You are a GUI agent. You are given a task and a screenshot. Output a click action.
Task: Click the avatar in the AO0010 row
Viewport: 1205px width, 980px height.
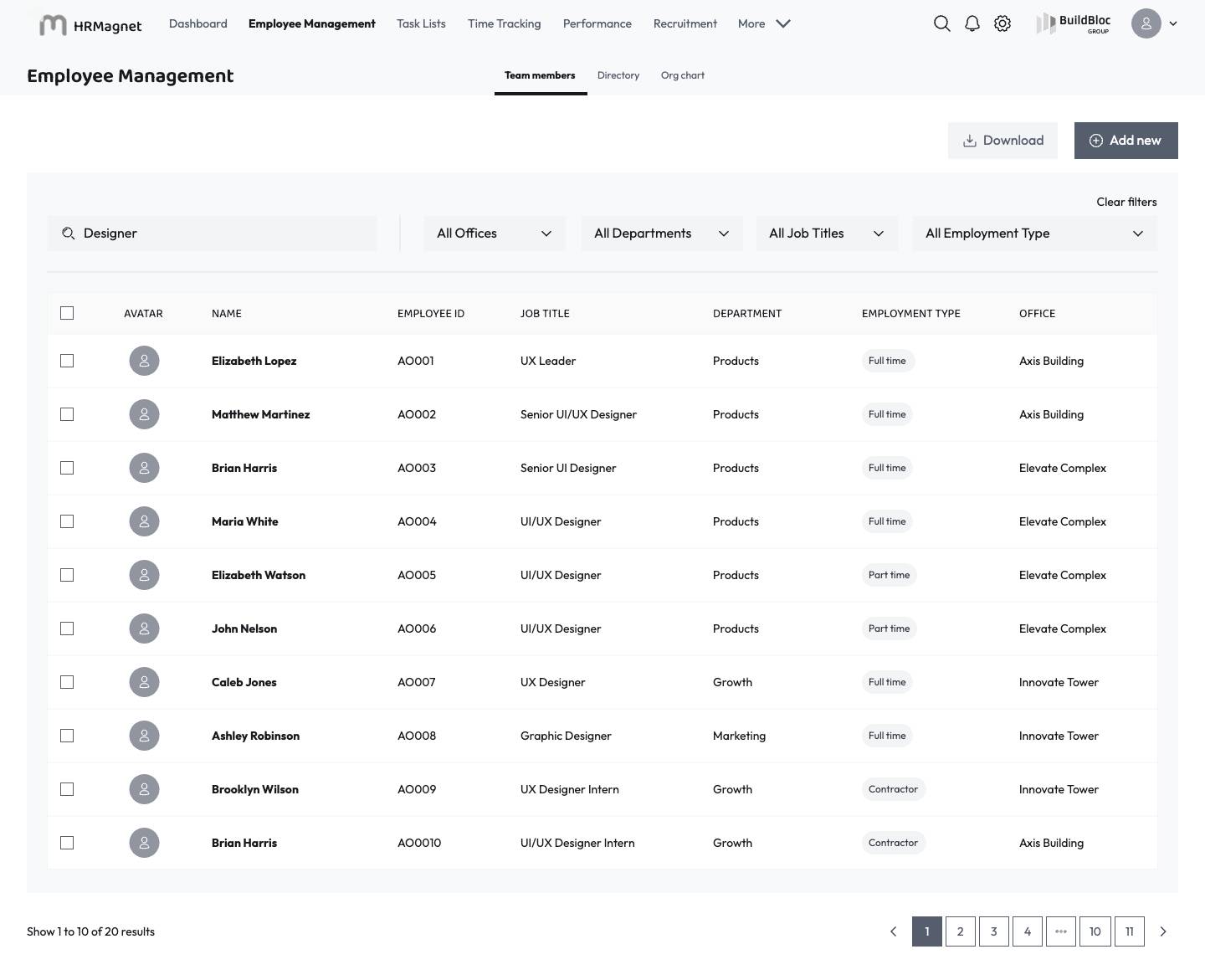coord(144,843)
